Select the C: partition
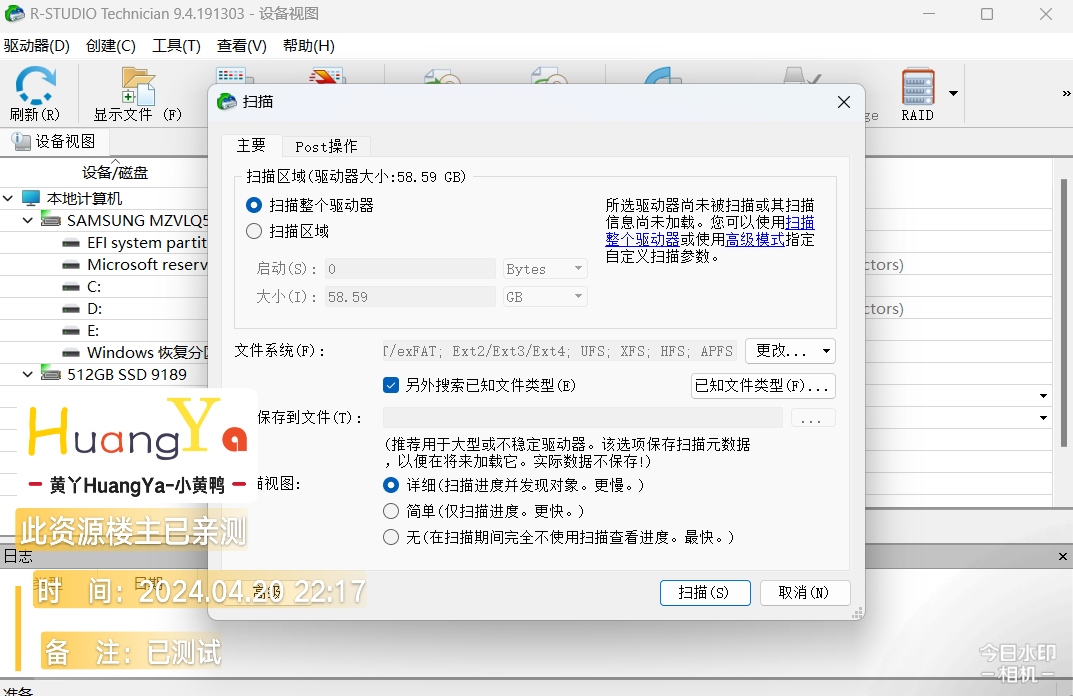The height and width of the screenshot is (696, 1073). [x=81, y=287]
